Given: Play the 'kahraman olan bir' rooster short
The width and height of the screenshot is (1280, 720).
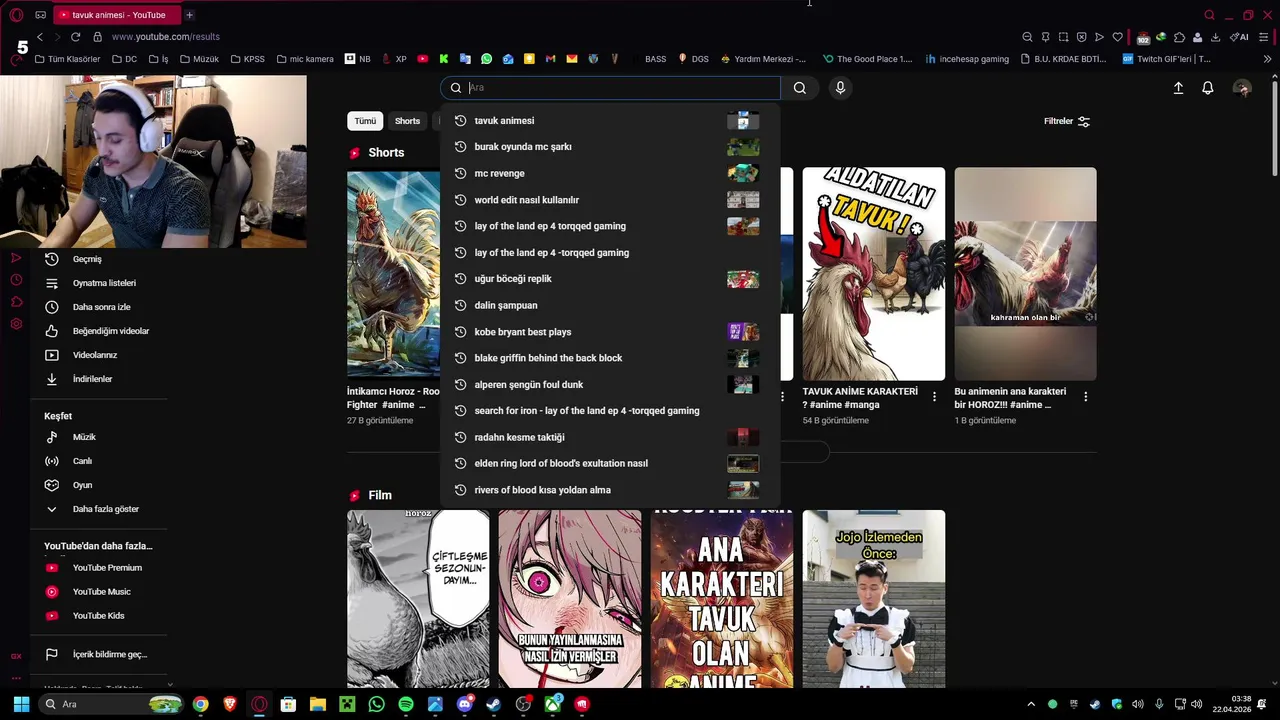Looking at the screenshot, I should click(x=1025, y=273).
